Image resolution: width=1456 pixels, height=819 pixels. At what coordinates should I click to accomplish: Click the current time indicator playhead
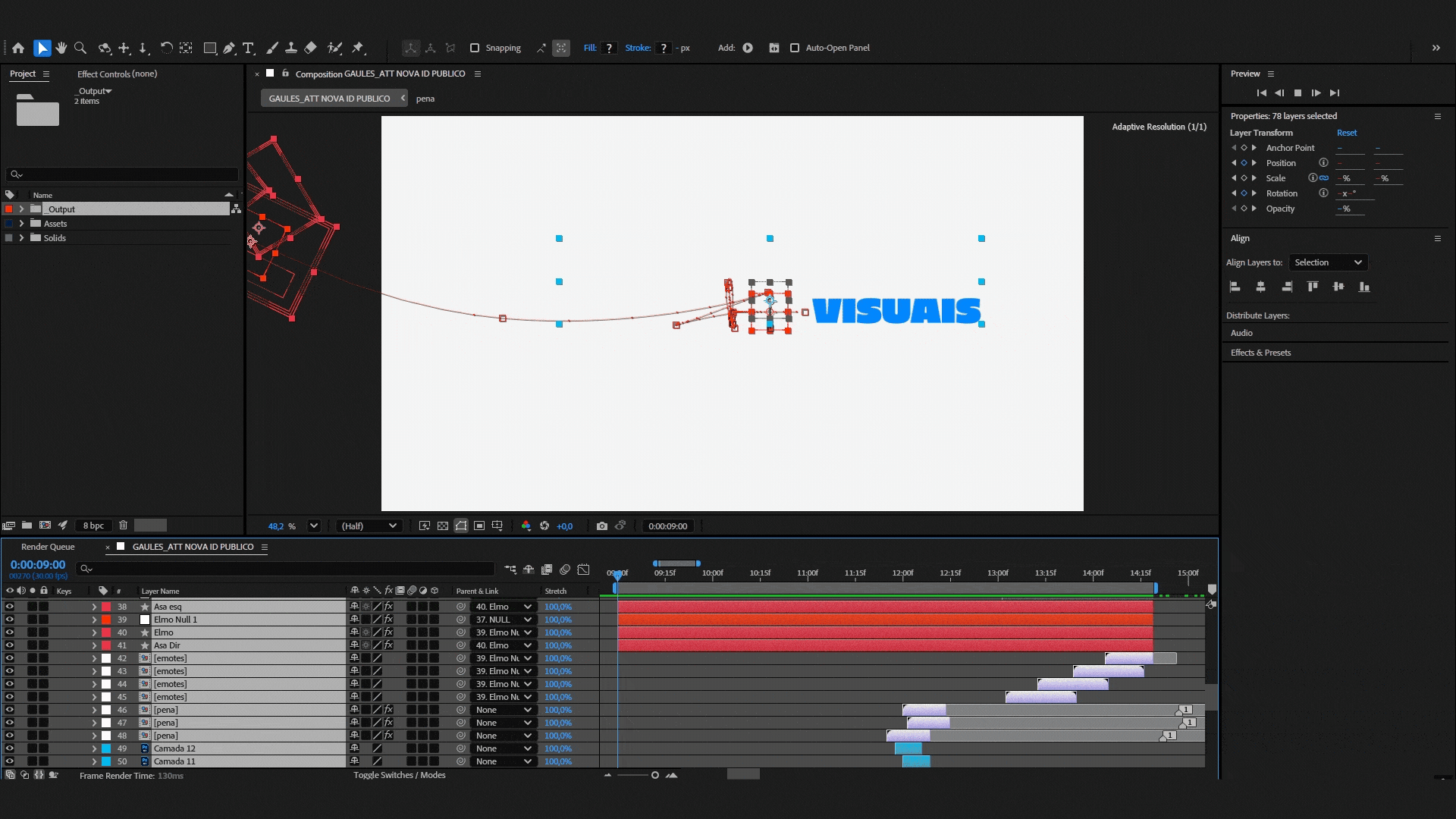617,576
